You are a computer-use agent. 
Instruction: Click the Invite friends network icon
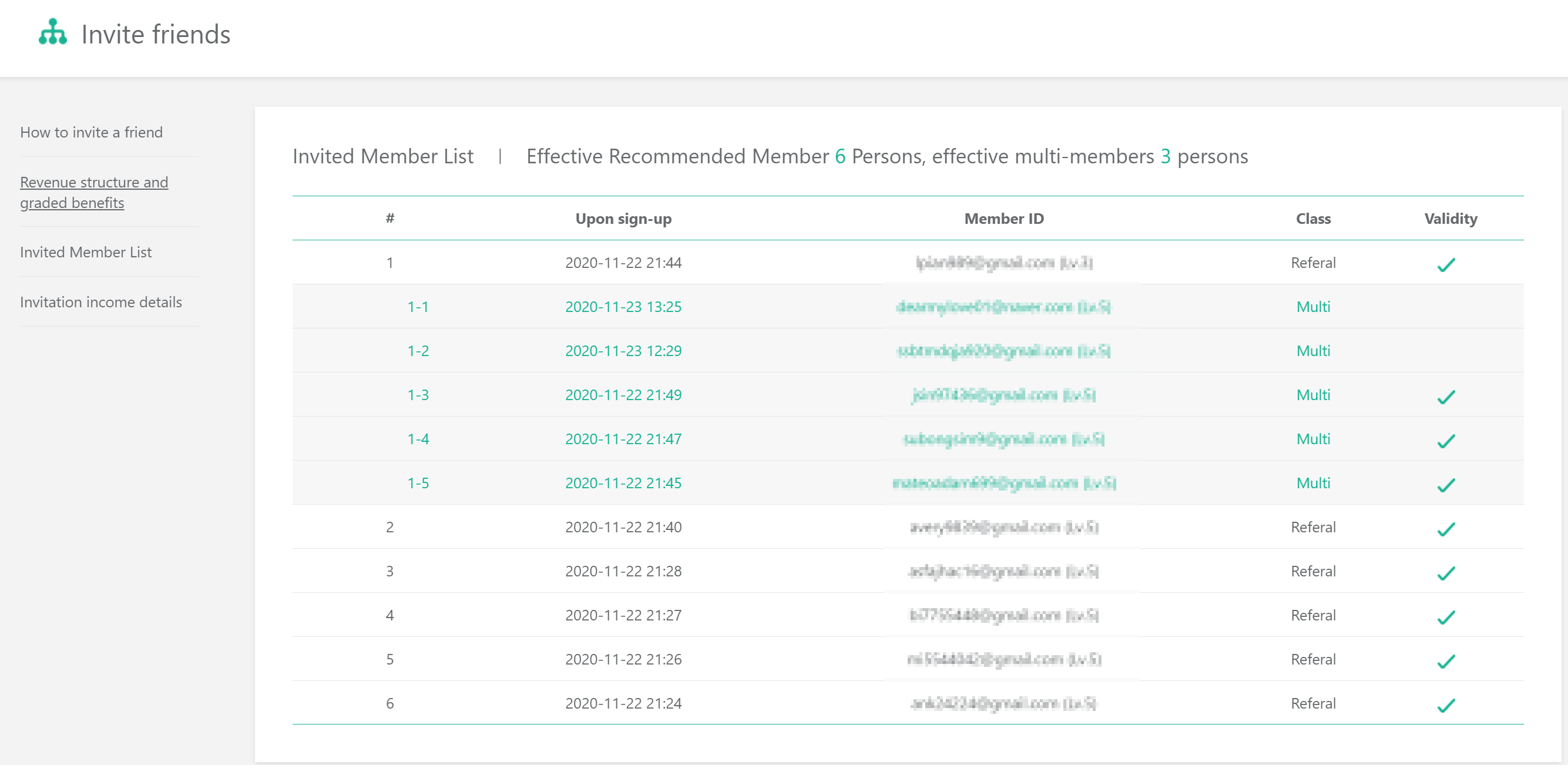pos(52,32)
